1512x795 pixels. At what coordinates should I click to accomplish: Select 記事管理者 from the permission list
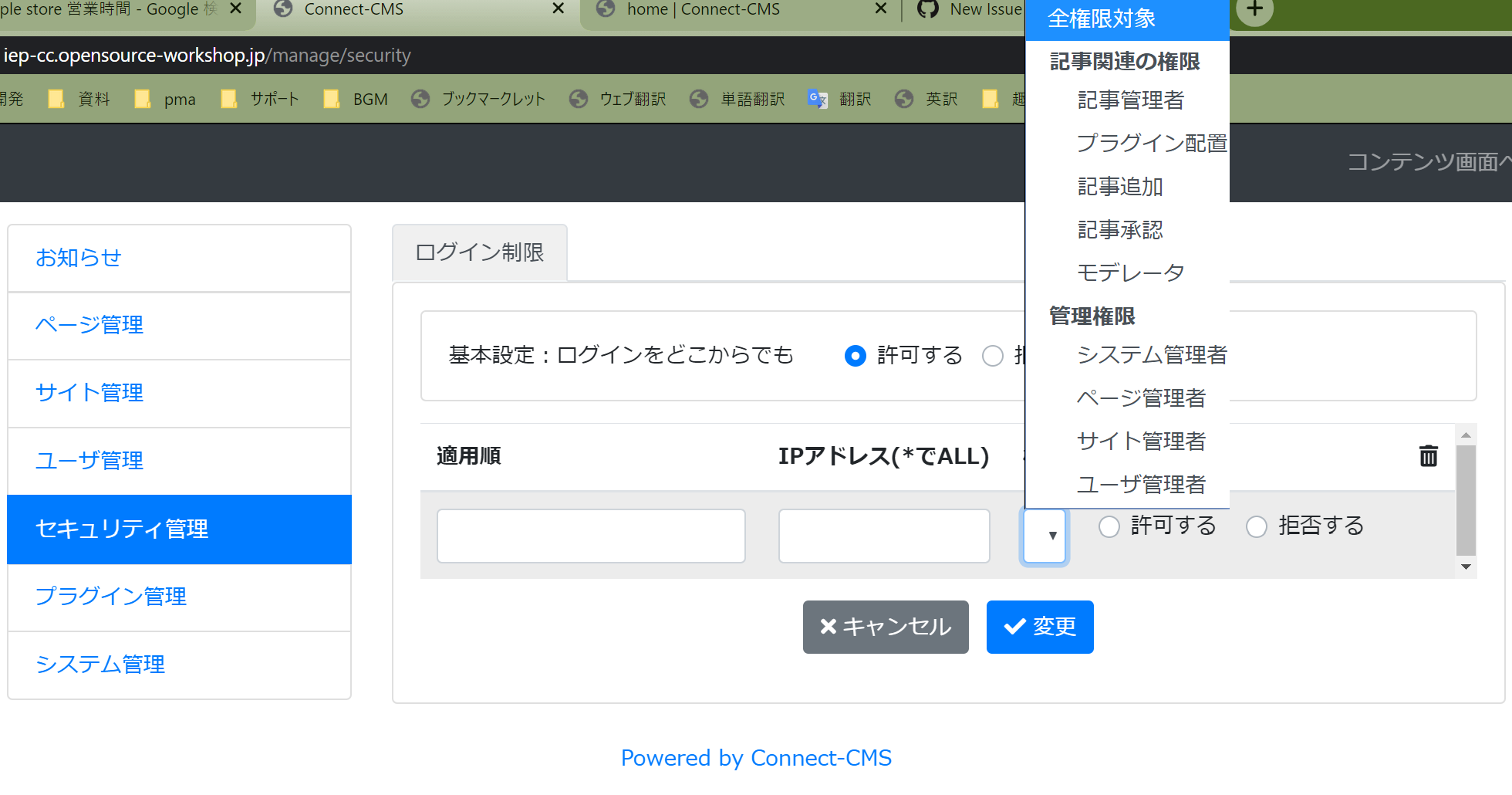click(x=1131, y=100)
